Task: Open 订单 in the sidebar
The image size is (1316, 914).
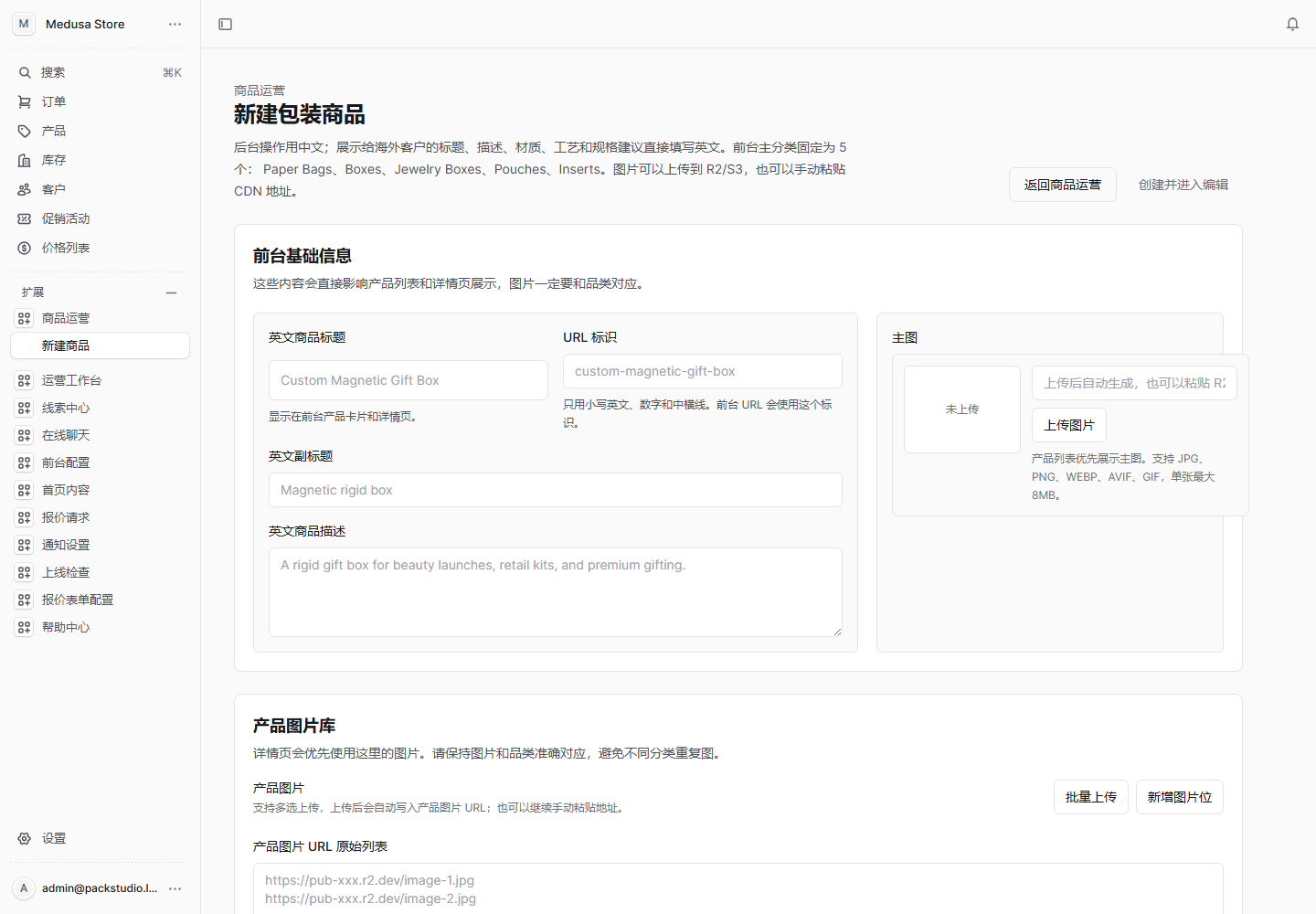Action: point(100,101)
